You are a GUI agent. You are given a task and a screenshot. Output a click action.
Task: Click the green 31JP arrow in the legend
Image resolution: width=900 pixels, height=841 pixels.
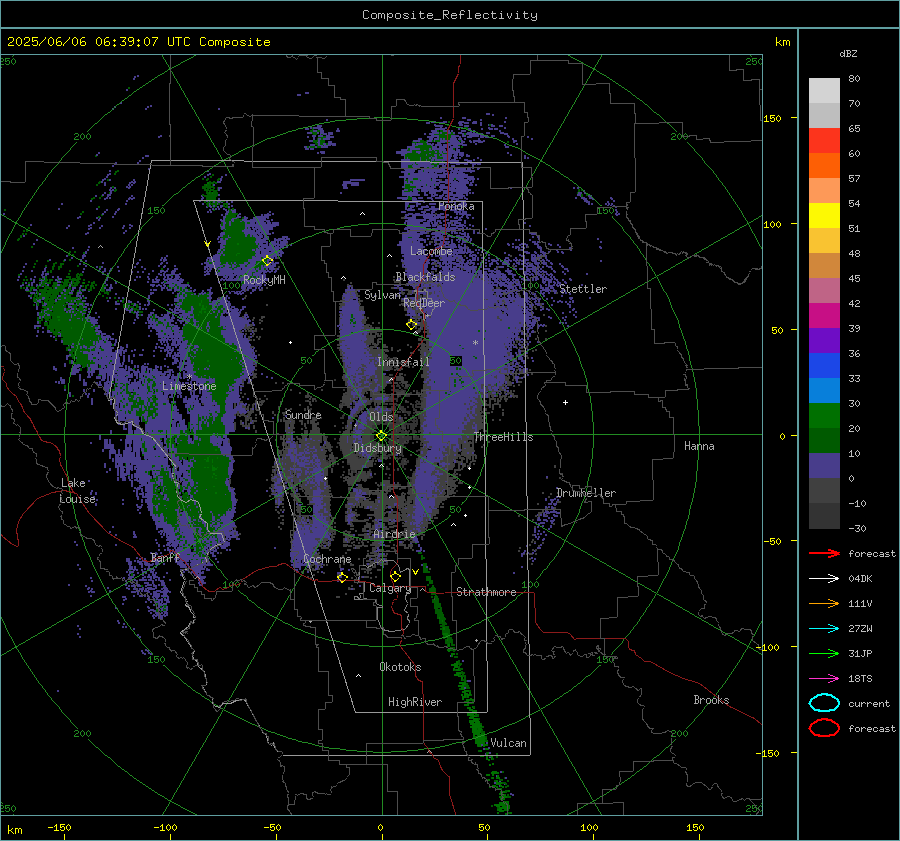[824, 653]
